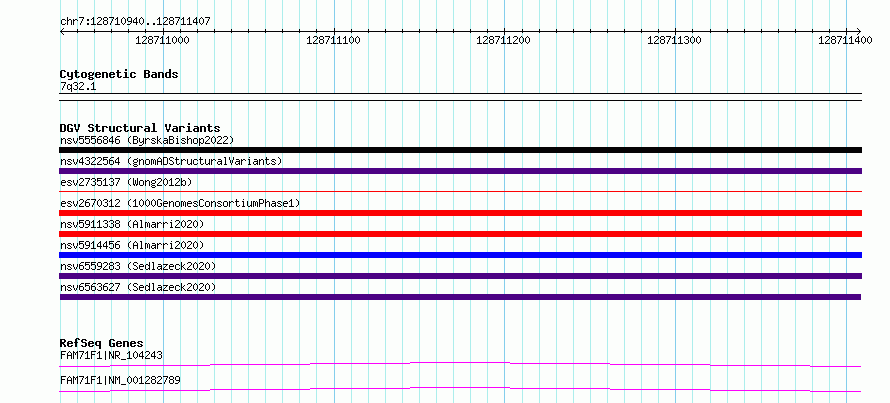Open esv2670312 (1000GenomesConsortiumPhase1) label
890x403 pixels.
(x=180, y=203)
